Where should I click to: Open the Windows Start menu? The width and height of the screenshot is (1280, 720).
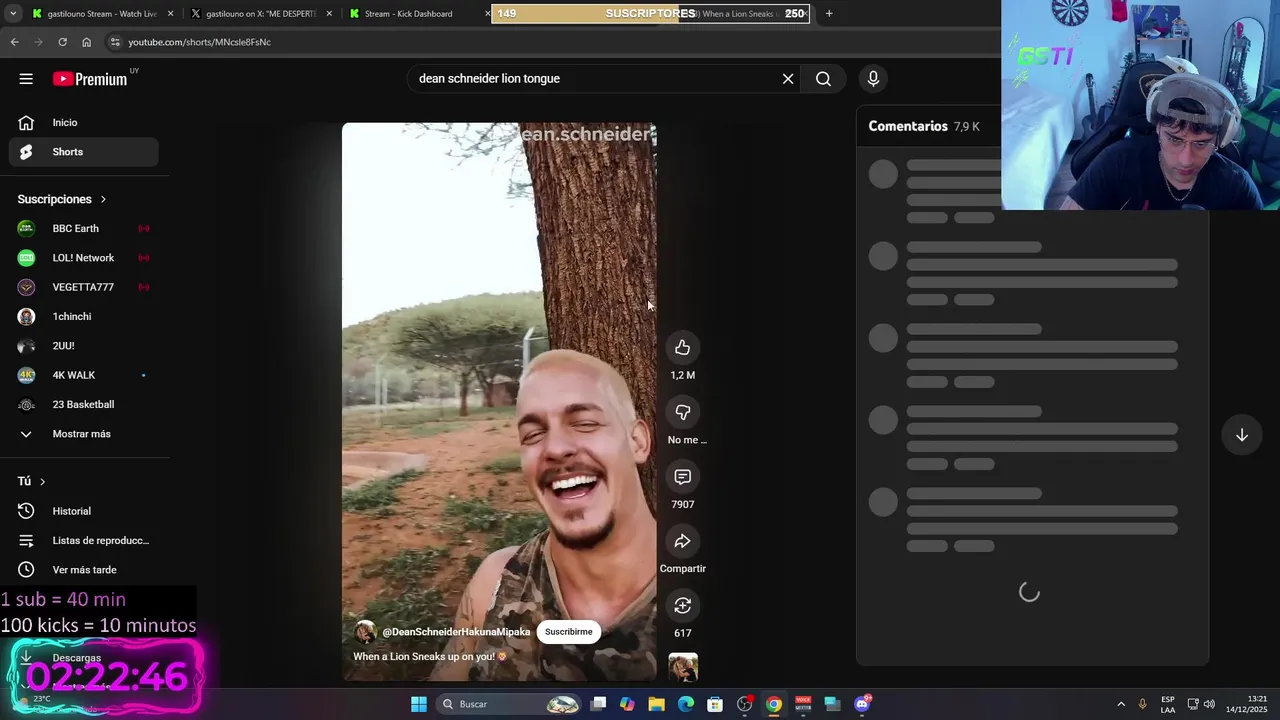point(419,704)
